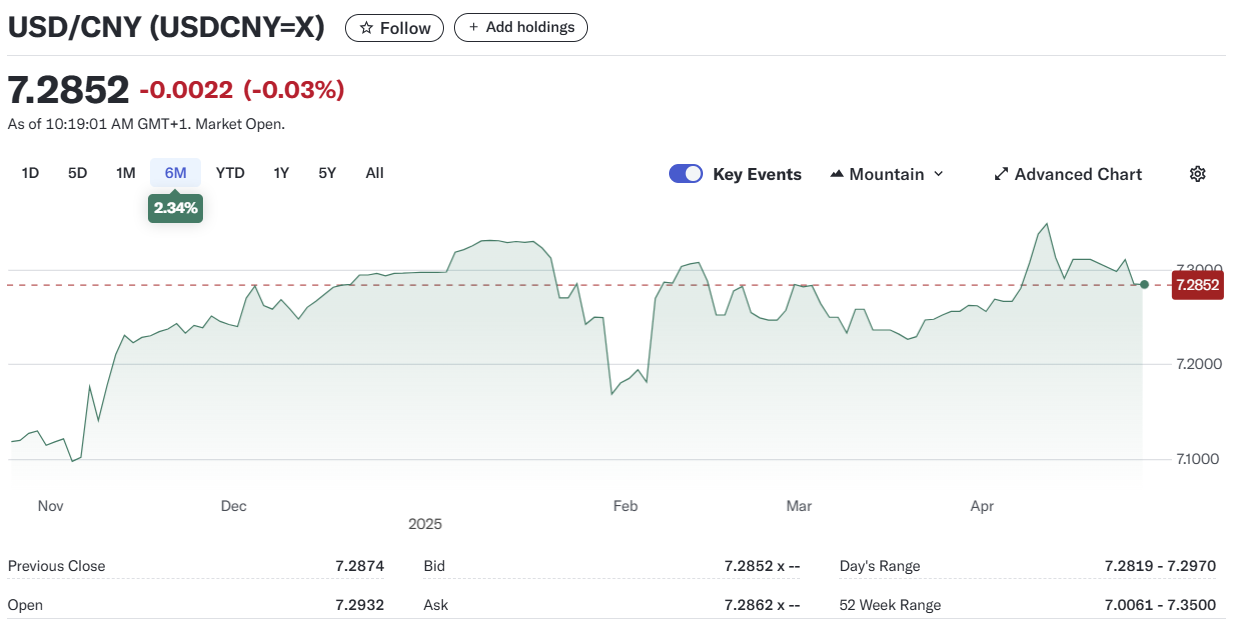Select the 6M time range
The width and height of the screenshot is (1239, 637).
176,173
